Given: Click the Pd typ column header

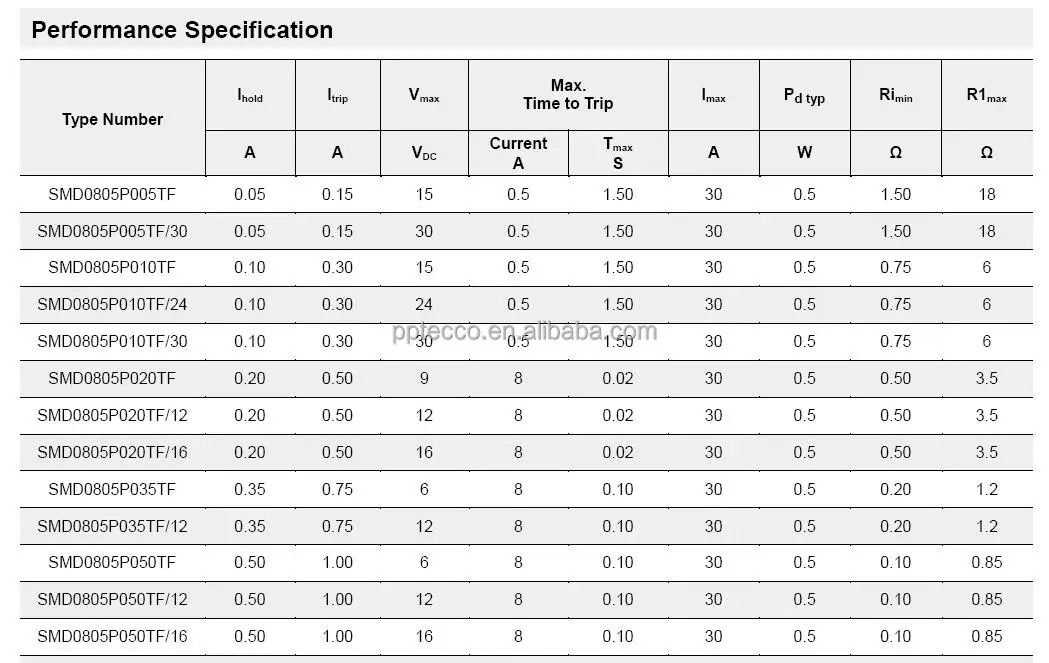Looking at the screenshot, I should [x=804, y=97].
